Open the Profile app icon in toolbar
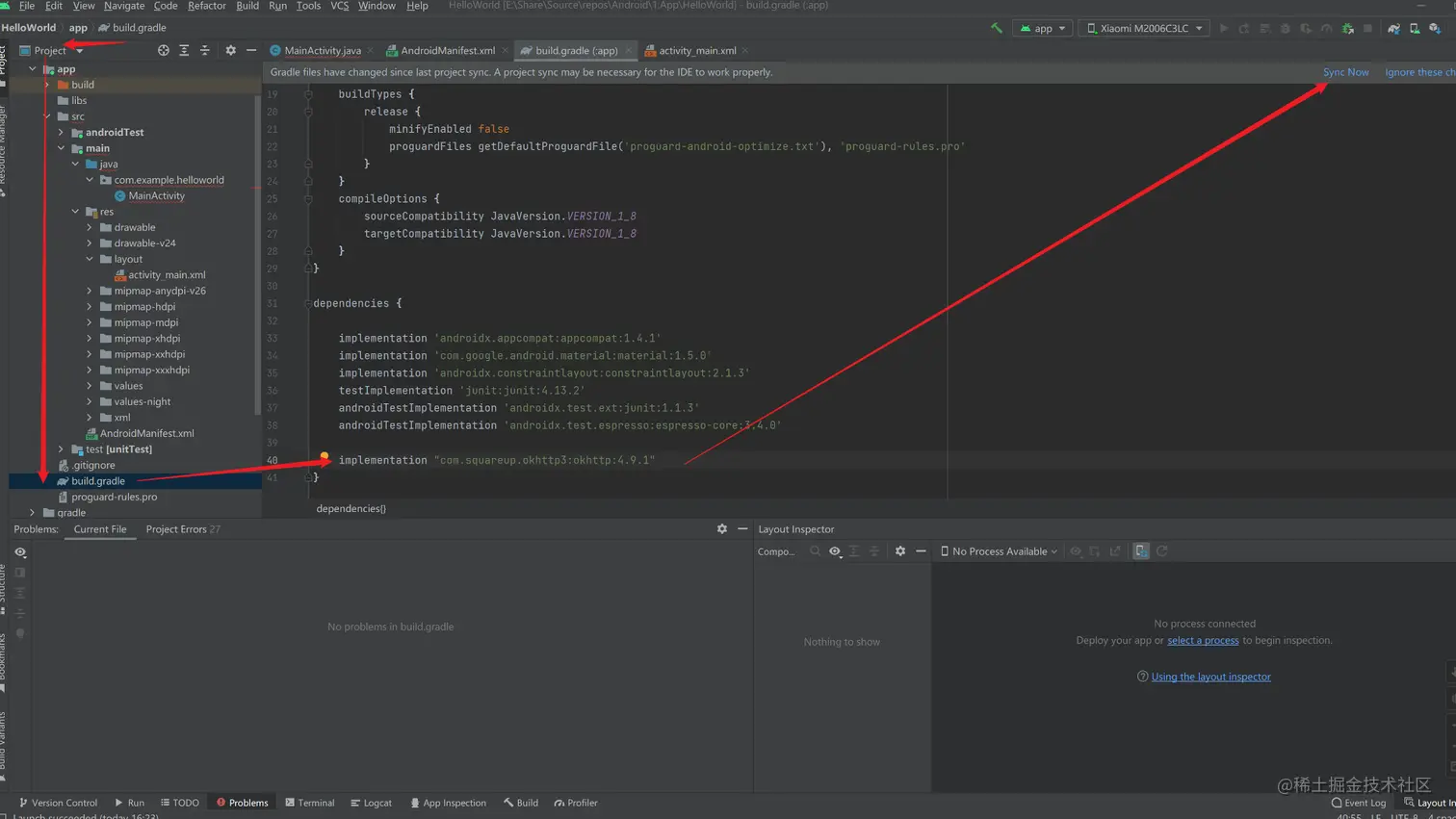The width and height of the screenshot is (1456, 819). pos(1326,28)
